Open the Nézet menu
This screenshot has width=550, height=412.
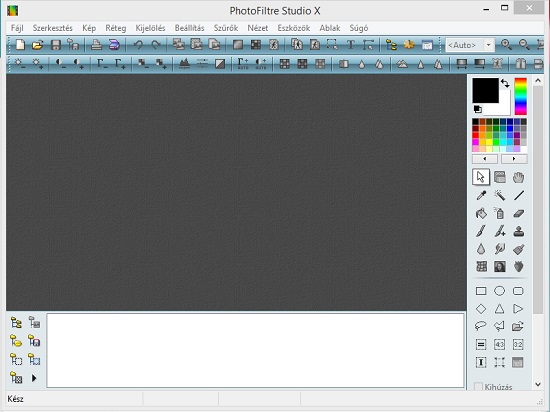click(x=258, y=28)
